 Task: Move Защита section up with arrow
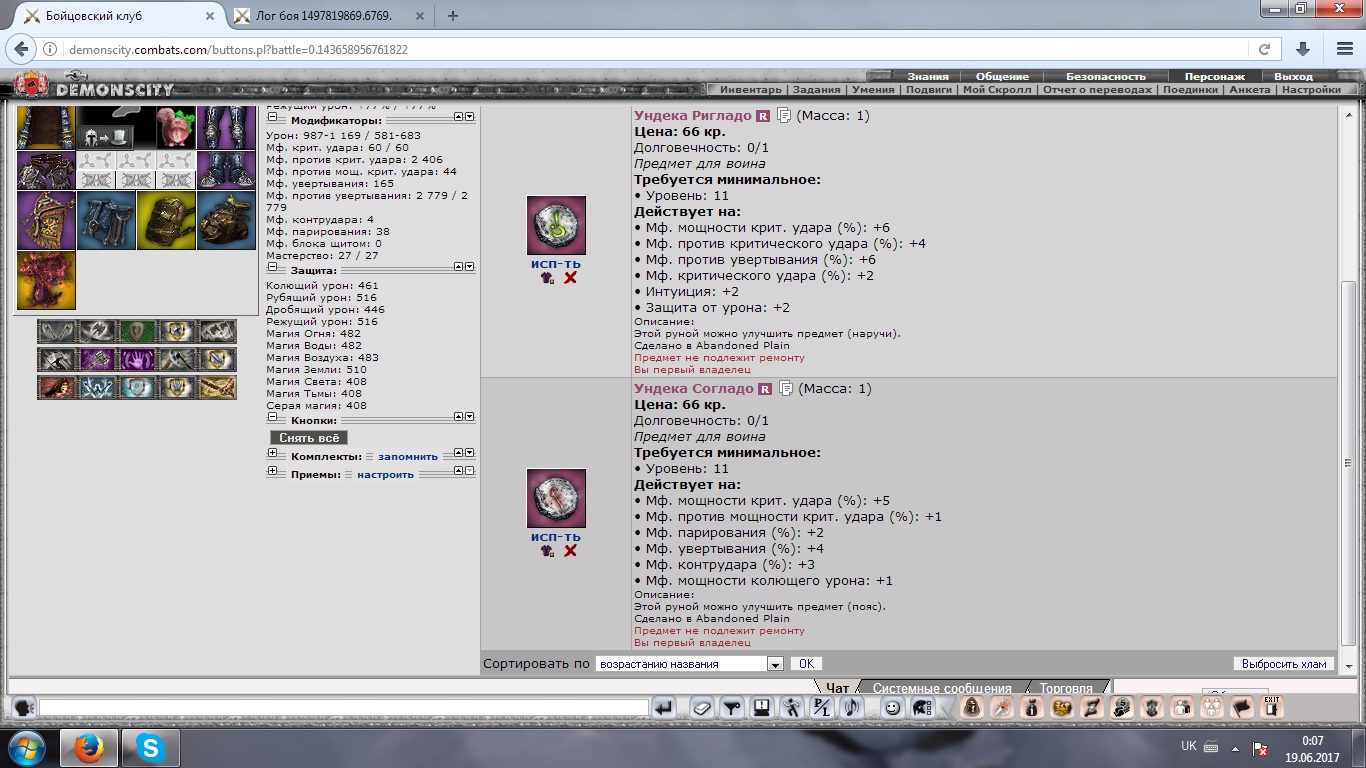[x=459, y=267]
